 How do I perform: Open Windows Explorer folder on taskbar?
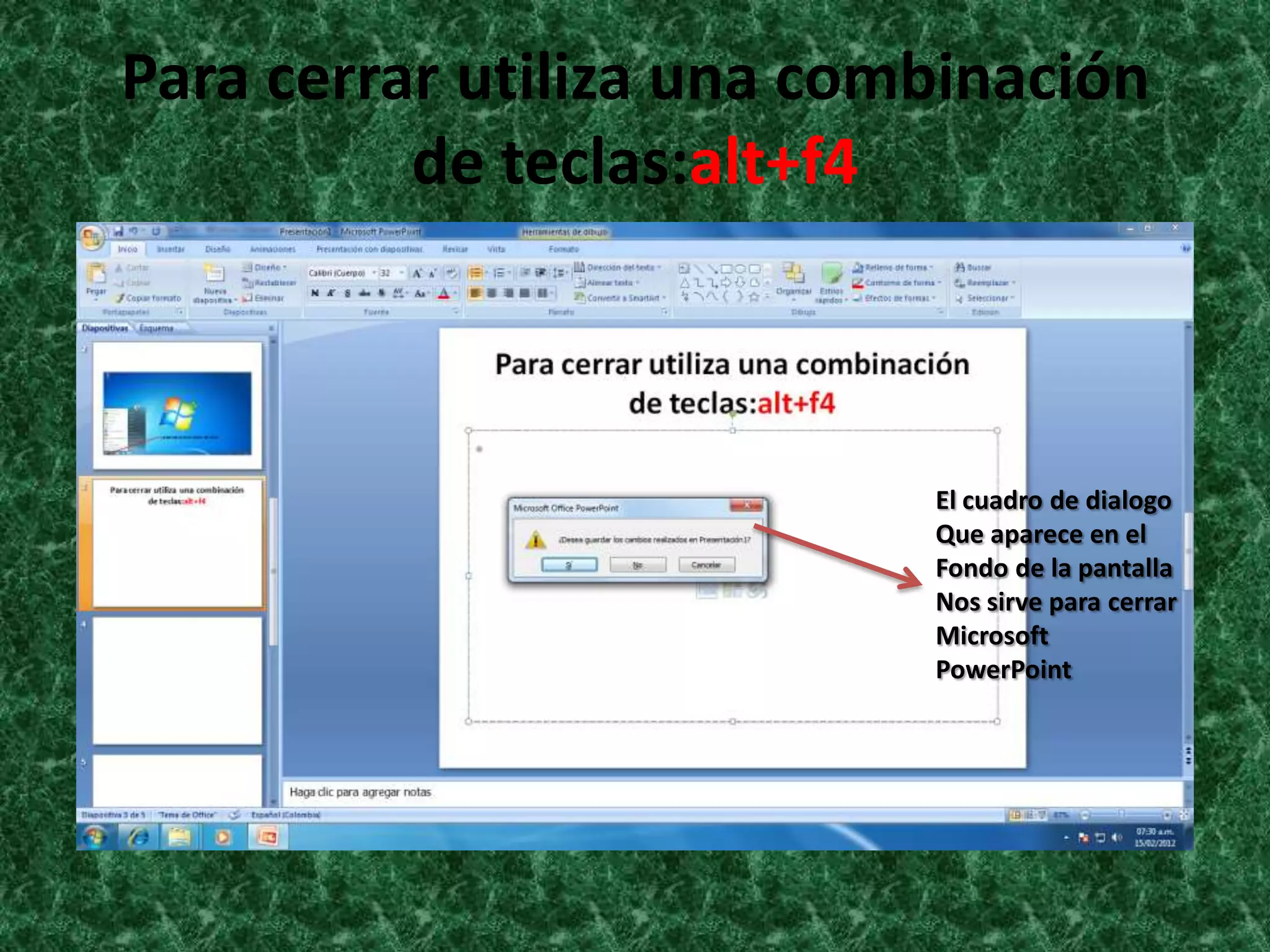click(180, 837)
